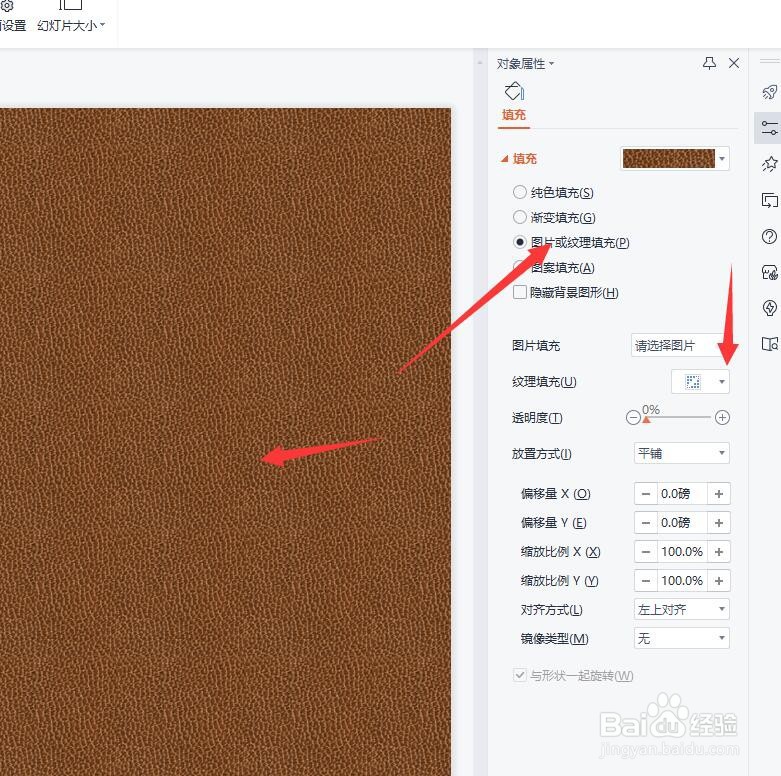This screenshot has height=776, width=781.
Task: Switch to the Fill tab
Action: click(514, 115)
